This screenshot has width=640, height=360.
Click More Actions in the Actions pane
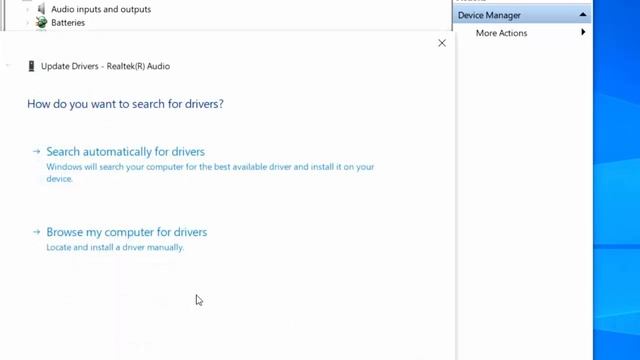501,33
